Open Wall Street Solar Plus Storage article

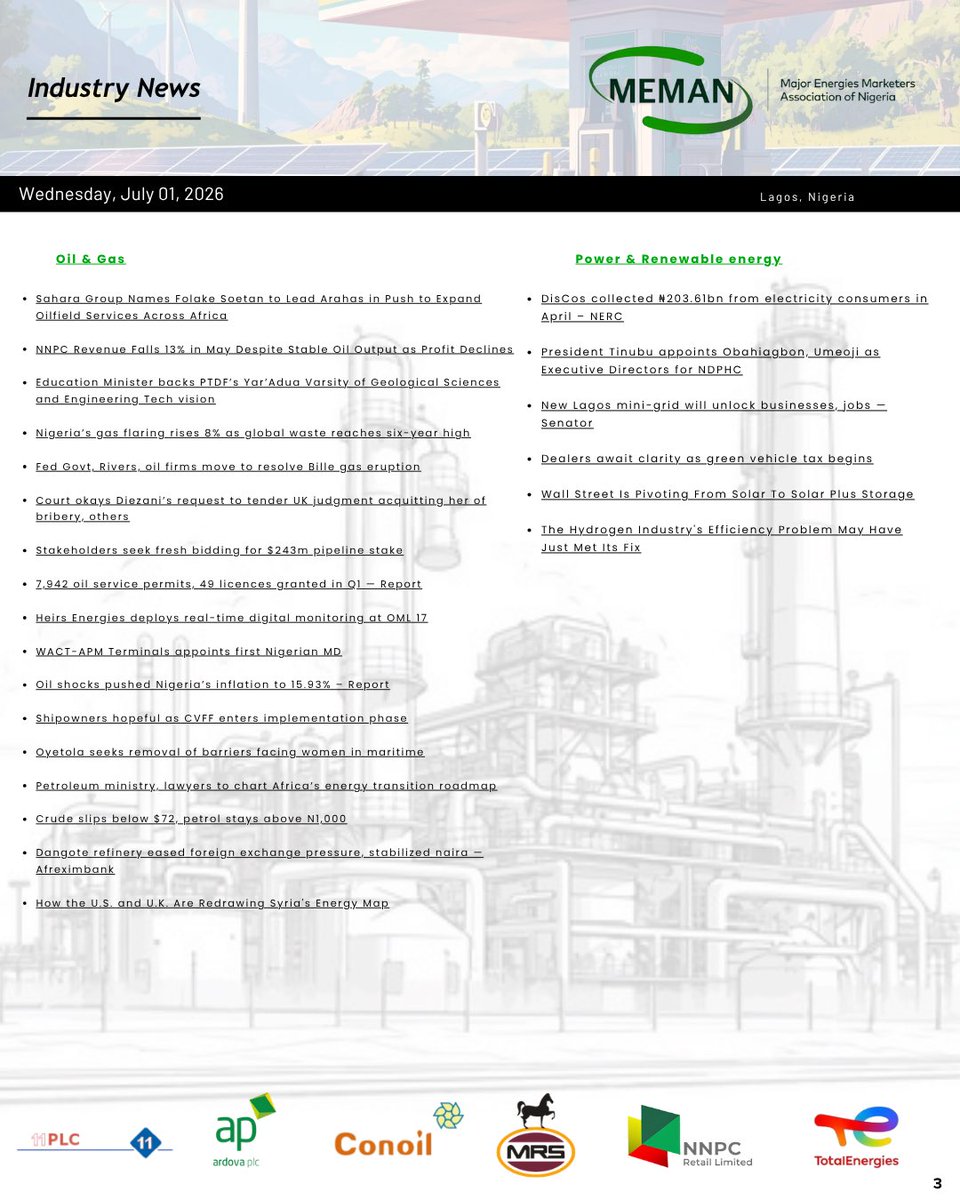(x=727, y=494)
